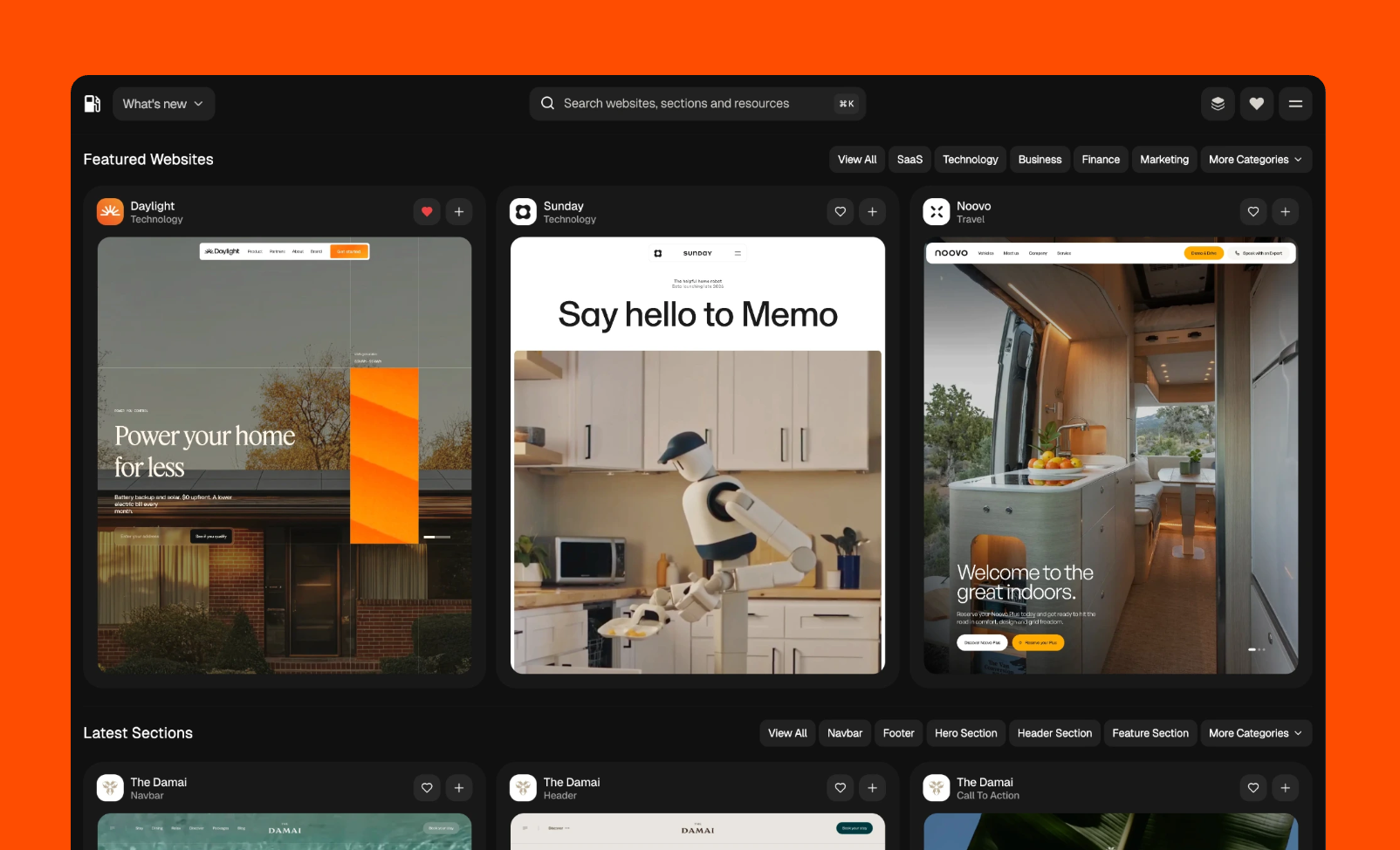Add The Damai Header card with plus

pyautogui.click(x=872, y=788)
